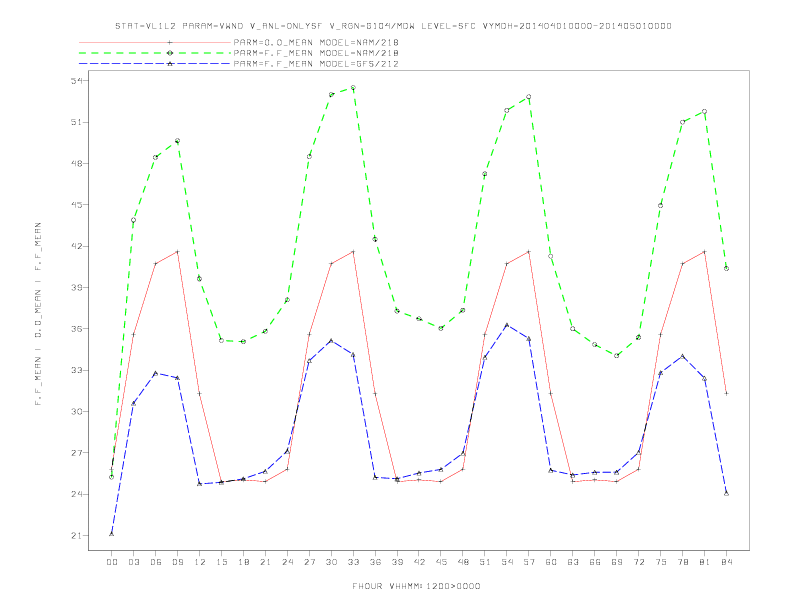Click the blue triangle marker at hour 84
Viewport: 792px width, 612px height.
726,493
